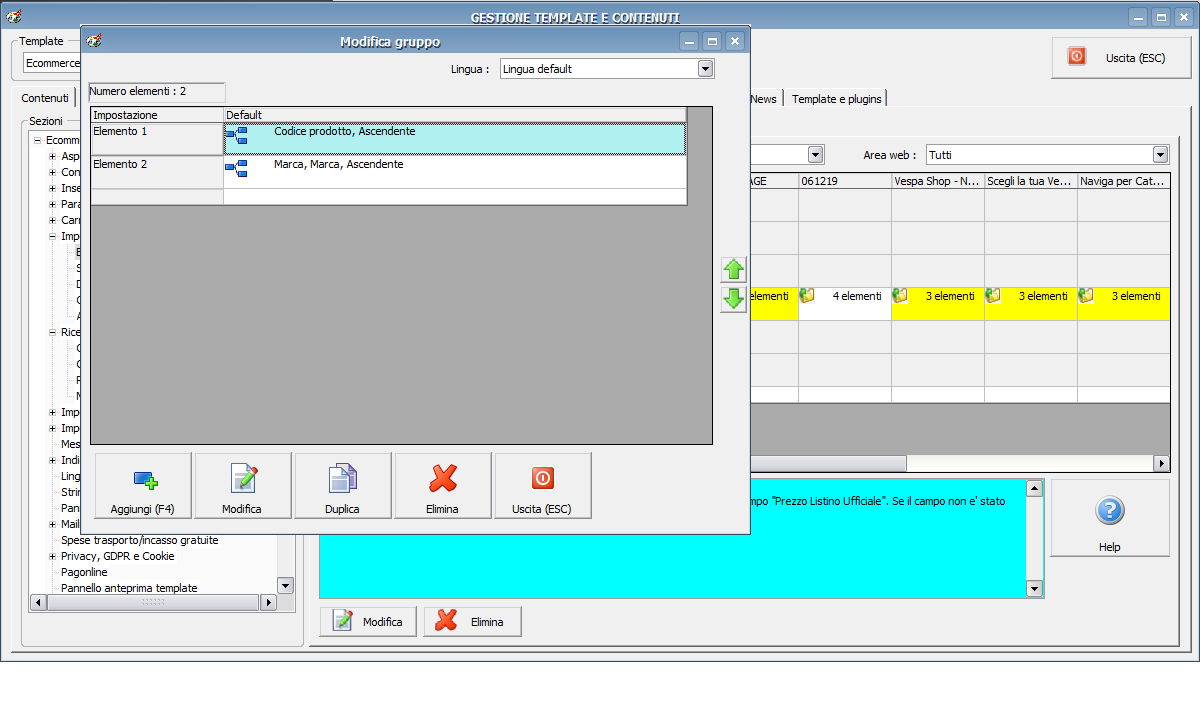
Task: Click app icon in Modifica gruppo title bar
Action: pos(95,41)
